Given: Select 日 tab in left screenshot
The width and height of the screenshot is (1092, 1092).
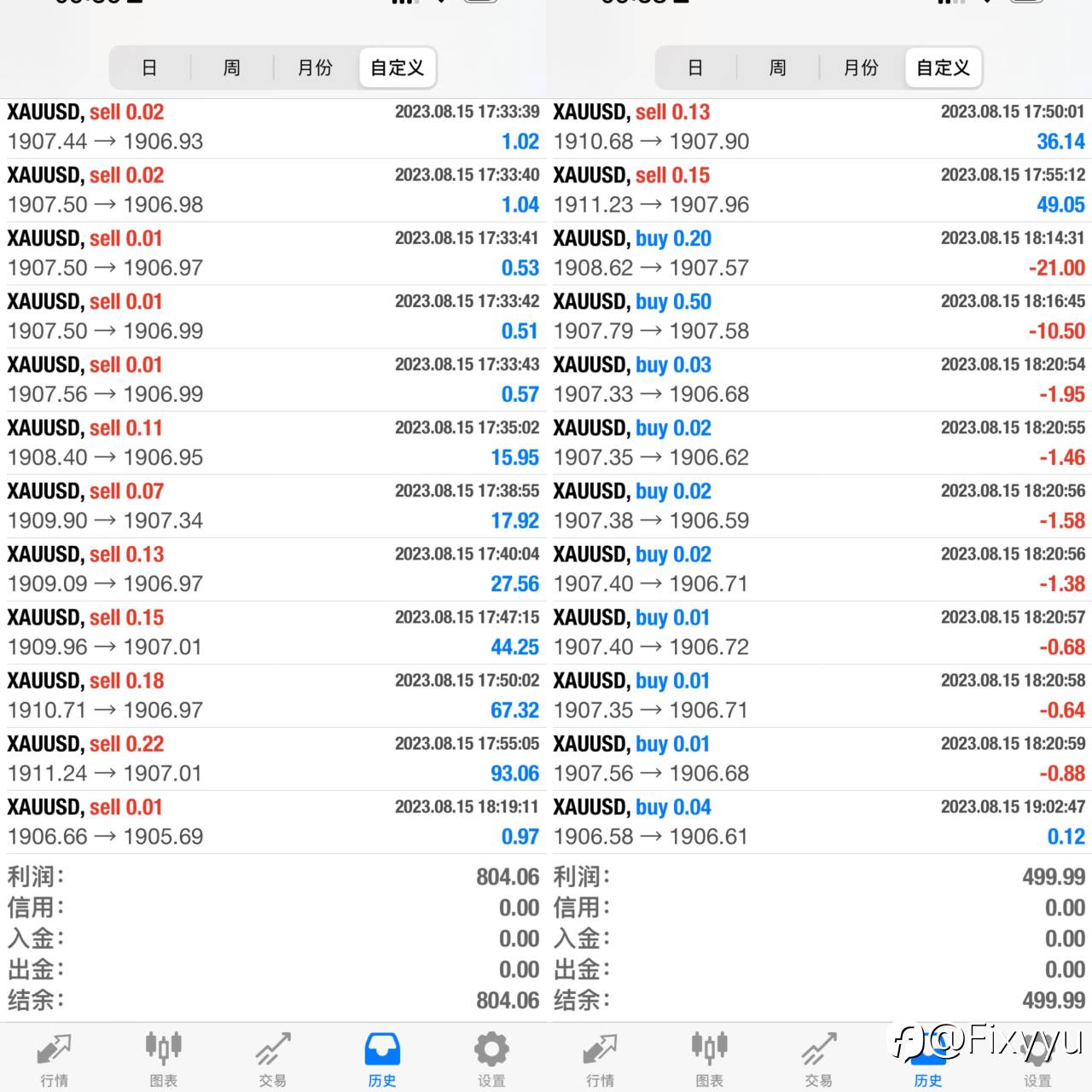Looking at the screenshot, I should coord(150,67).
